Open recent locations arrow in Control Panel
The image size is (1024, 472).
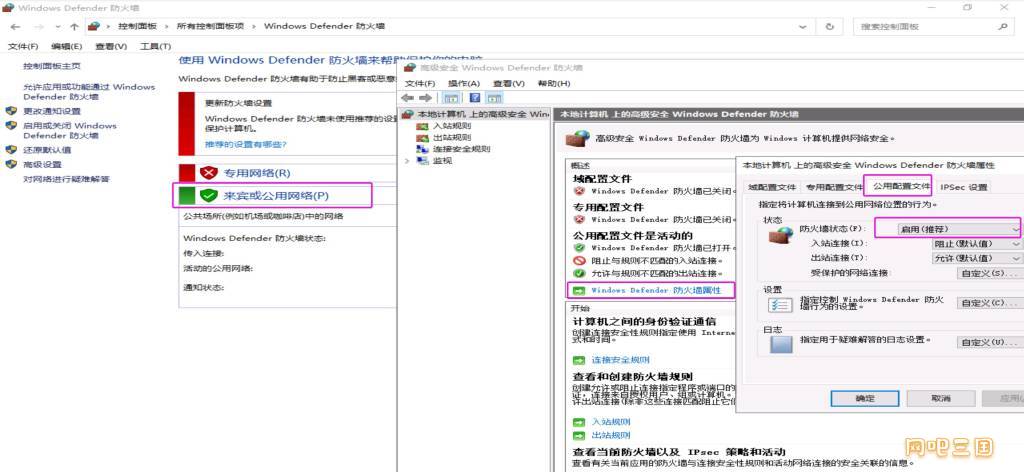[x=58, y=27]
